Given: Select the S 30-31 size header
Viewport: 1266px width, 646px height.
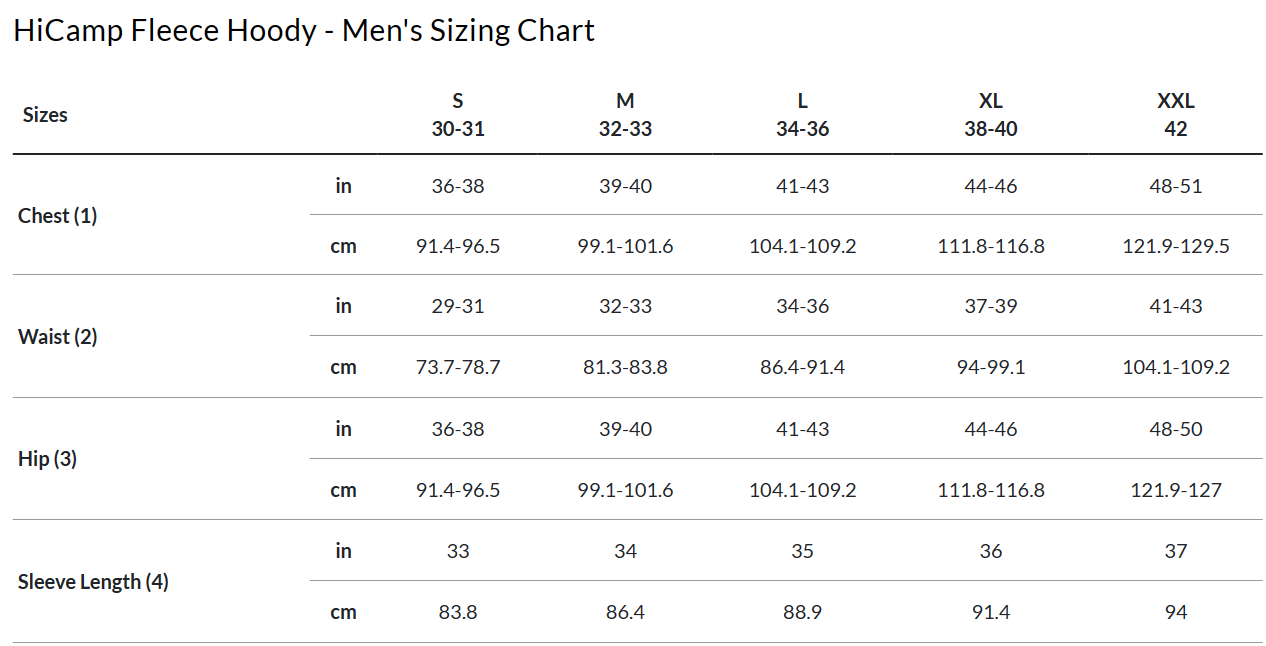Looking at the screenshot, I should coord(458,115).
